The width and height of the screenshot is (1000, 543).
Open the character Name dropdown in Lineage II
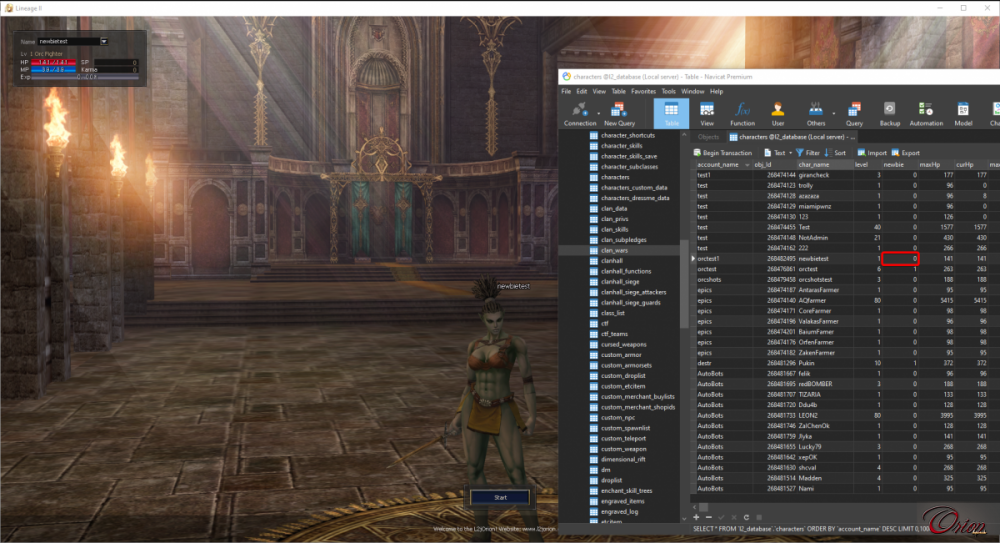(104, 41)
